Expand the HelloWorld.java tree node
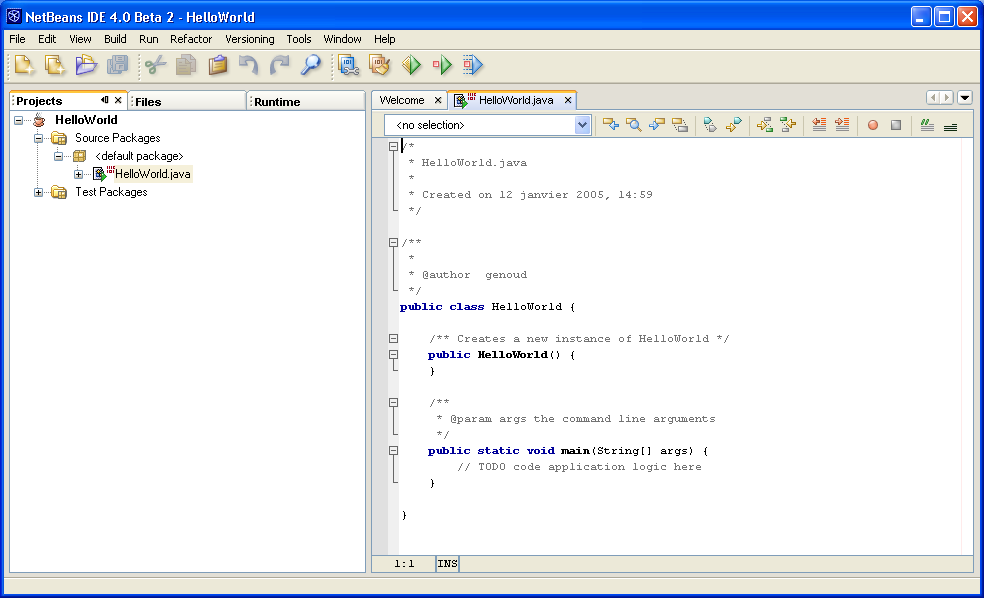 click(x=78, y=174)
